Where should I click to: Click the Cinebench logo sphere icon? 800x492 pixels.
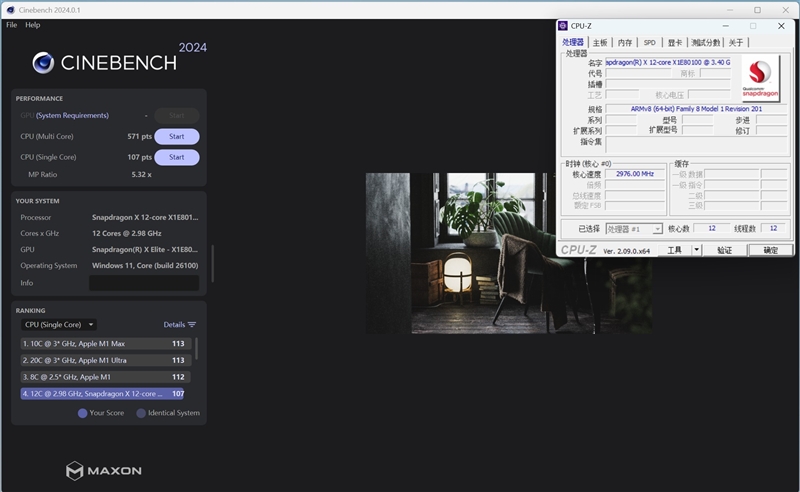tap(43, 63)
